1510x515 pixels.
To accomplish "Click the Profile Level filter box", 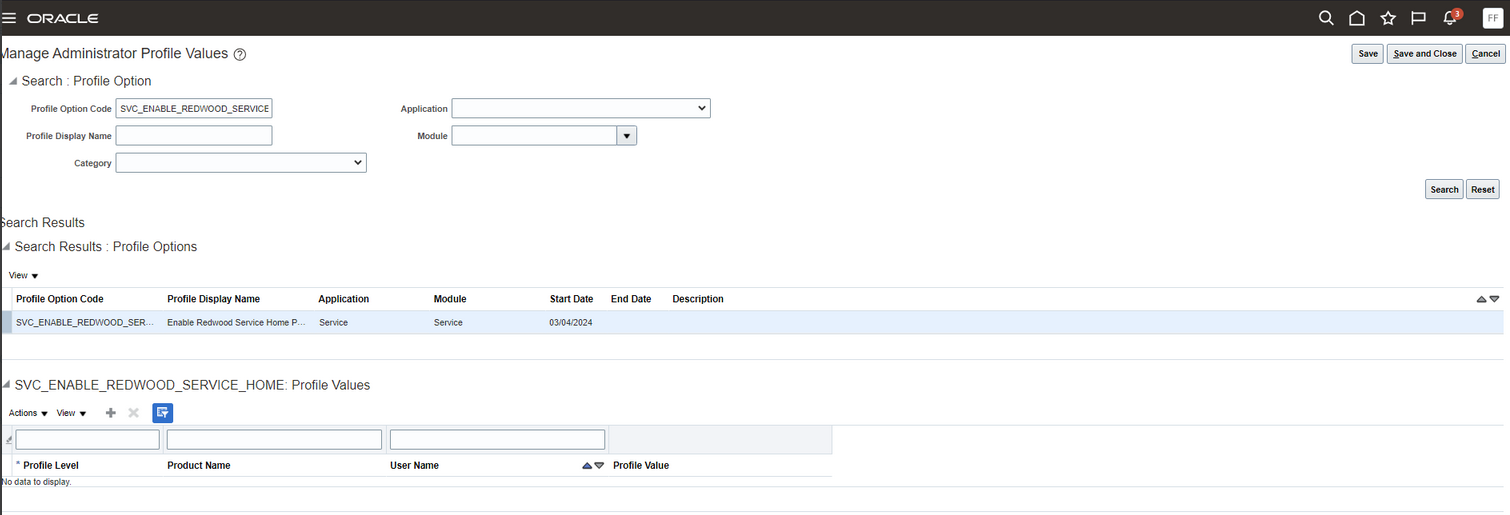I will coord(88,439).
